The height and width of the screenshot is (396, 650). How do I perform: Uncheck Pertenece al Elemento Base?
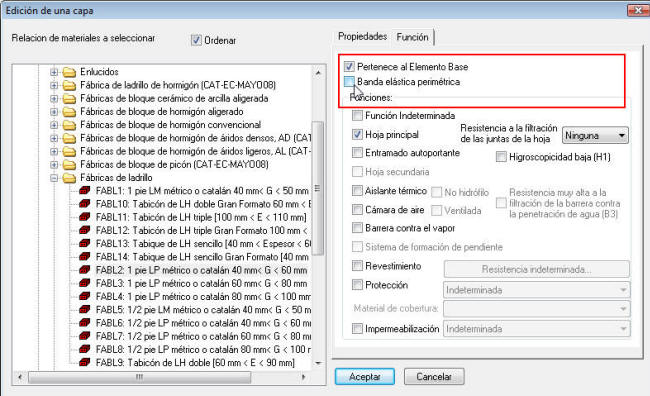[349, 66]
